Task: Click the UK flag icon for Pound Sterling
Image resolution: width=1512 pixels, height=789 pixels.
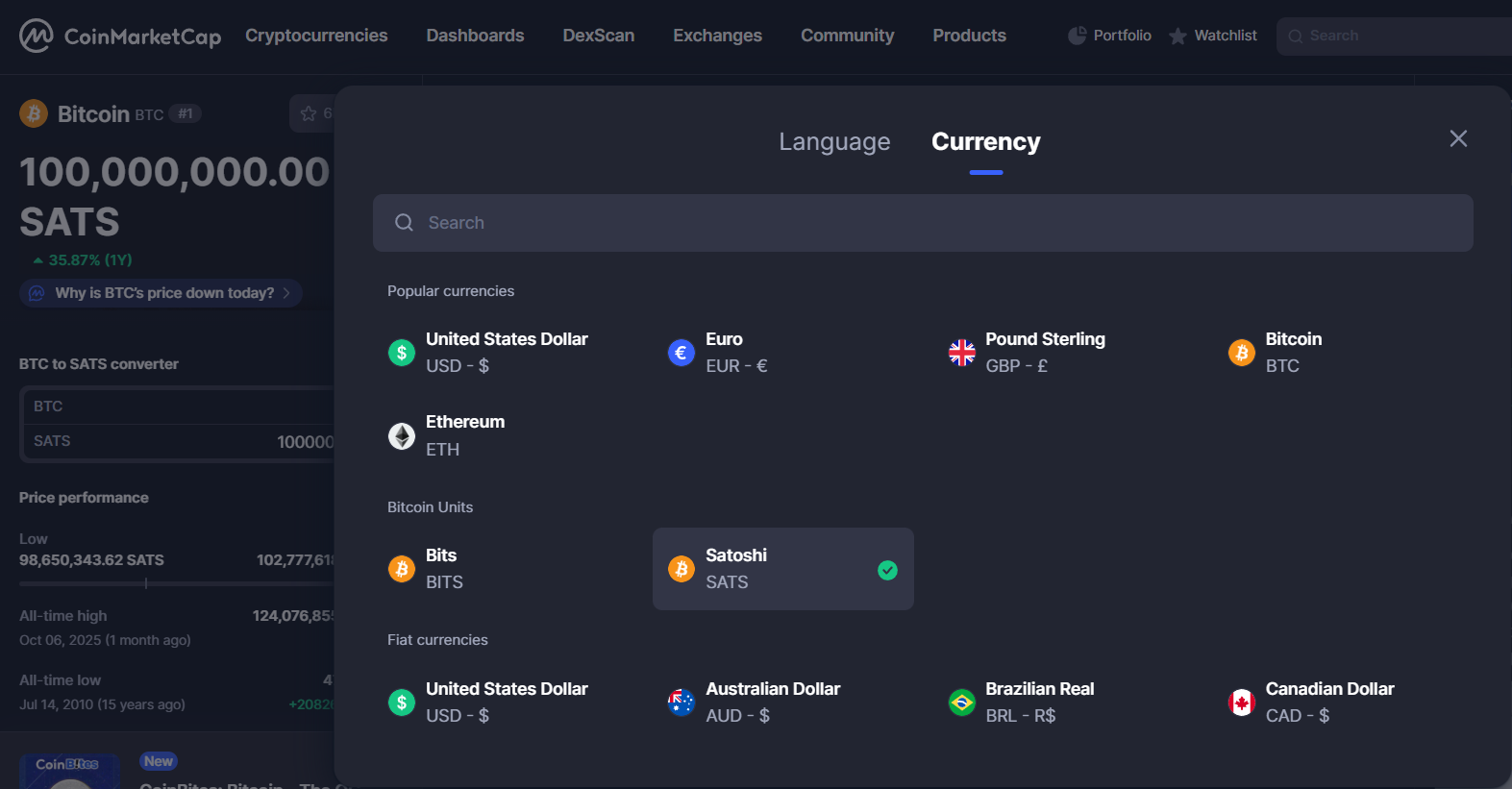Action: [x=962, y=353]
